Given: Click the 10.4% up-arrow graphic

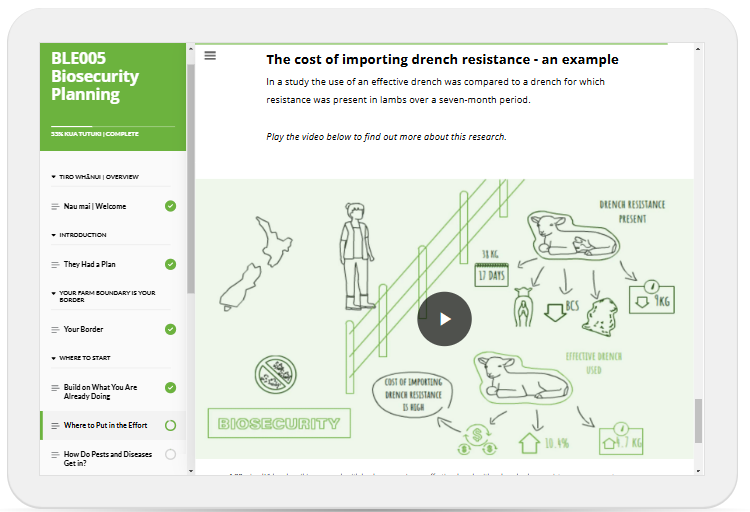Looking at the screenshot, I should tap(544, 443).
